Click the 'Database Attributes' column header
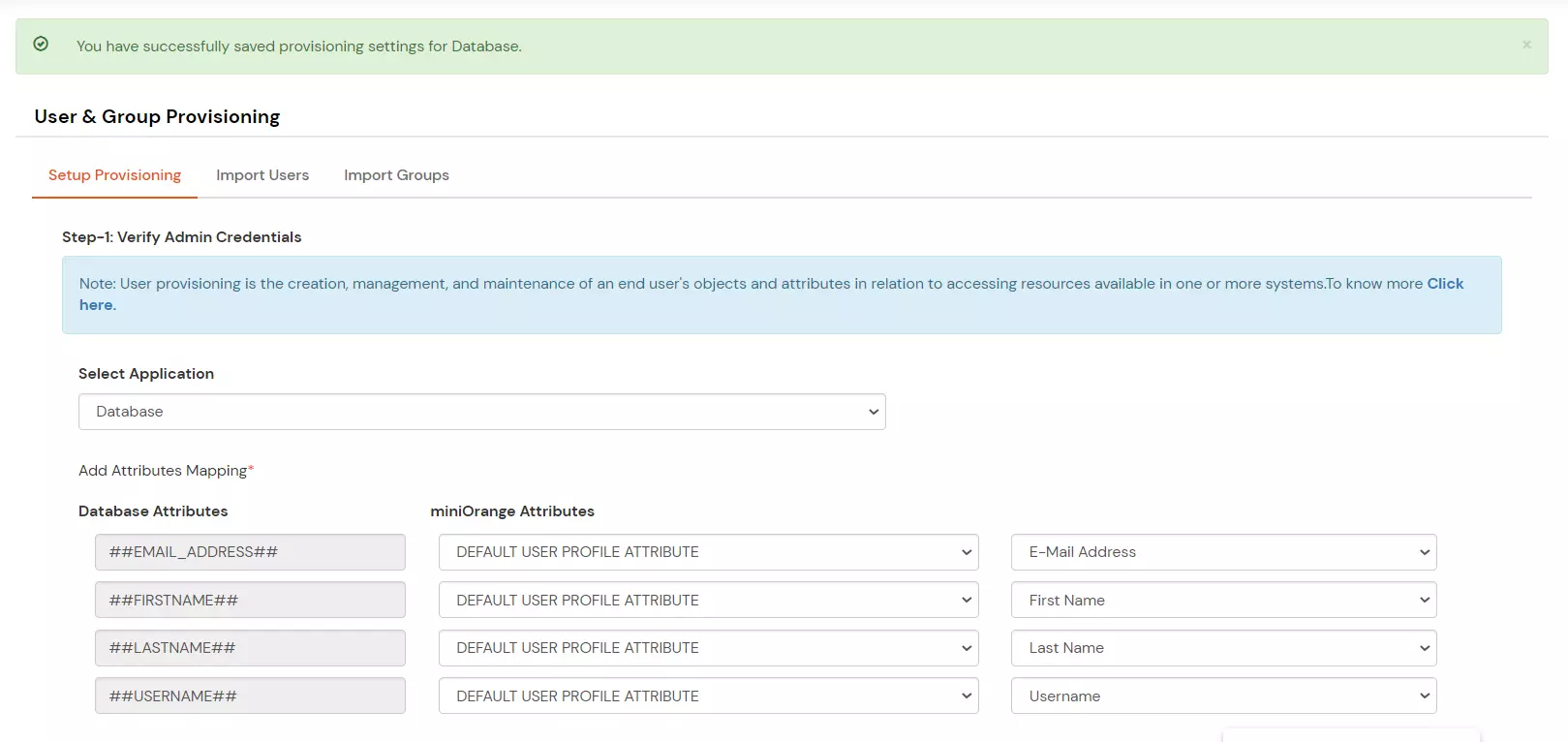The image size is (1568, 742). click(x=153, y=511)
